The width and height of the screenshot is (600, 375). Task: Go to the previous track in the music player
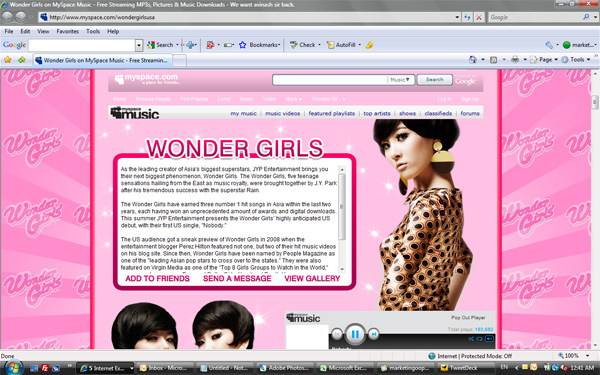coord(337,334)
